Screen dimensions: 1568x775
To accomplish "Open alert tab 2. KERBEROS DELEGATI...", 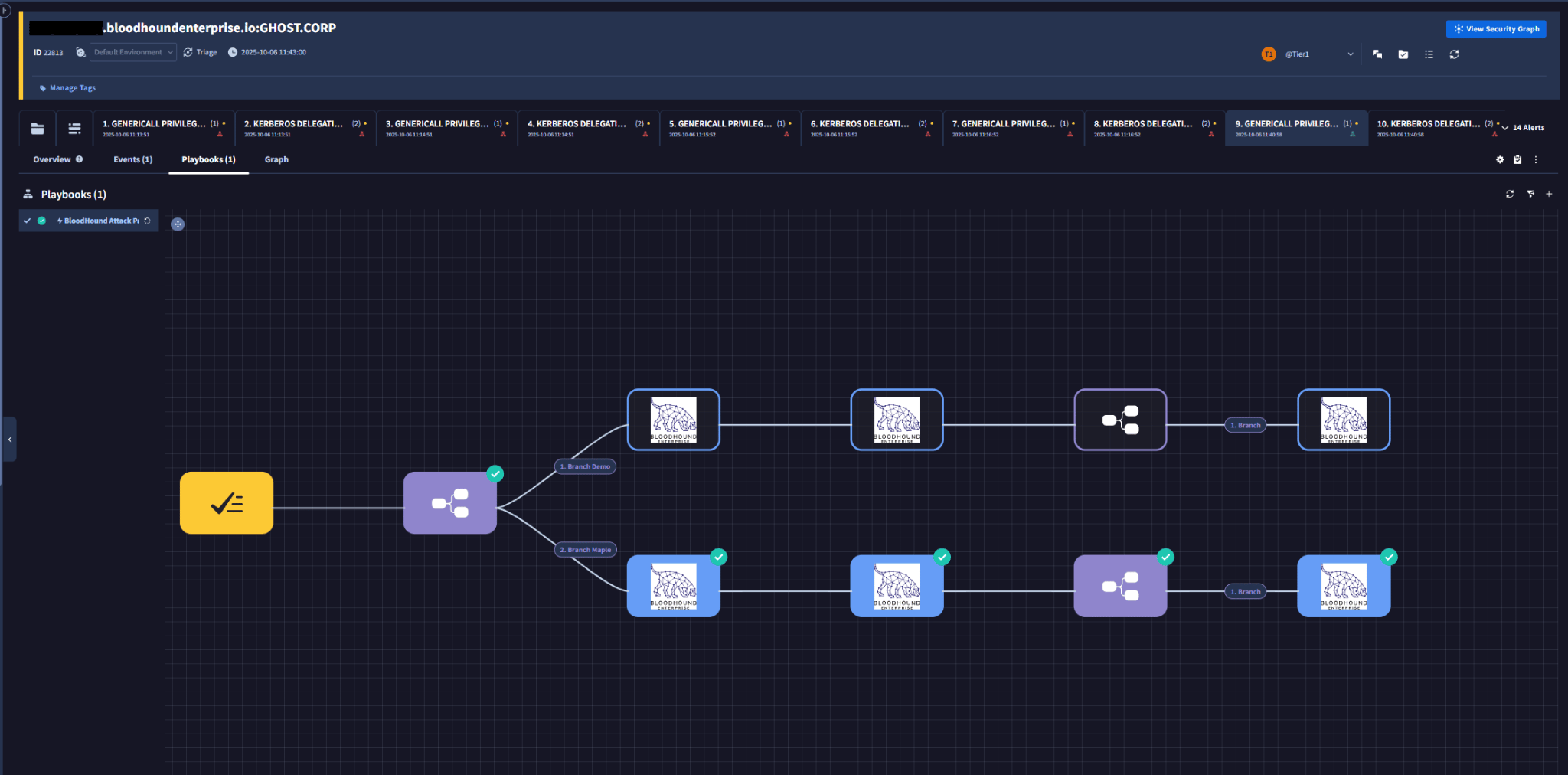I will click(305, 128).
